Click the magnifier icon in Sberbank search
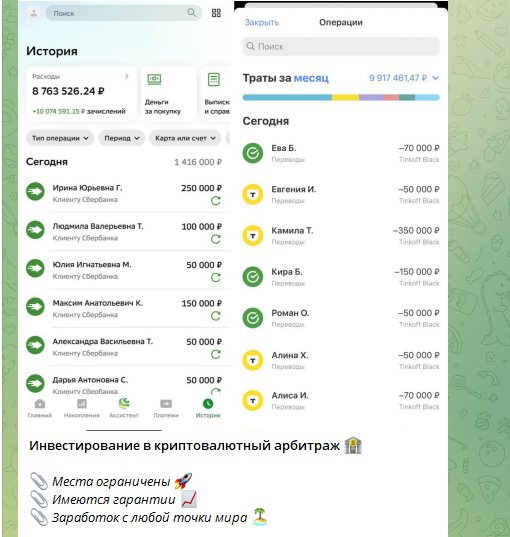The width and height of the screenshot is (510, 537). (x=192, y=13)
